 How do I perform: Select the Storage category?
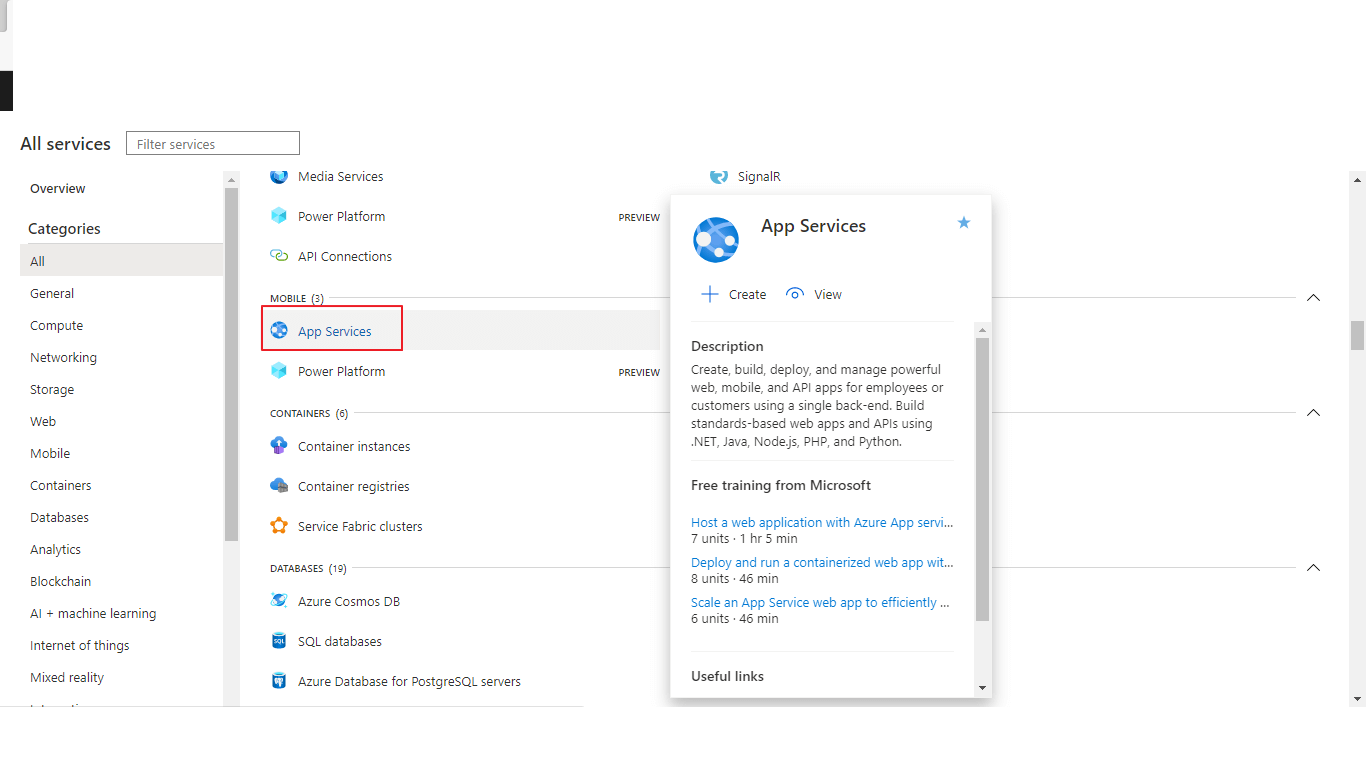(x=52, y=389)
